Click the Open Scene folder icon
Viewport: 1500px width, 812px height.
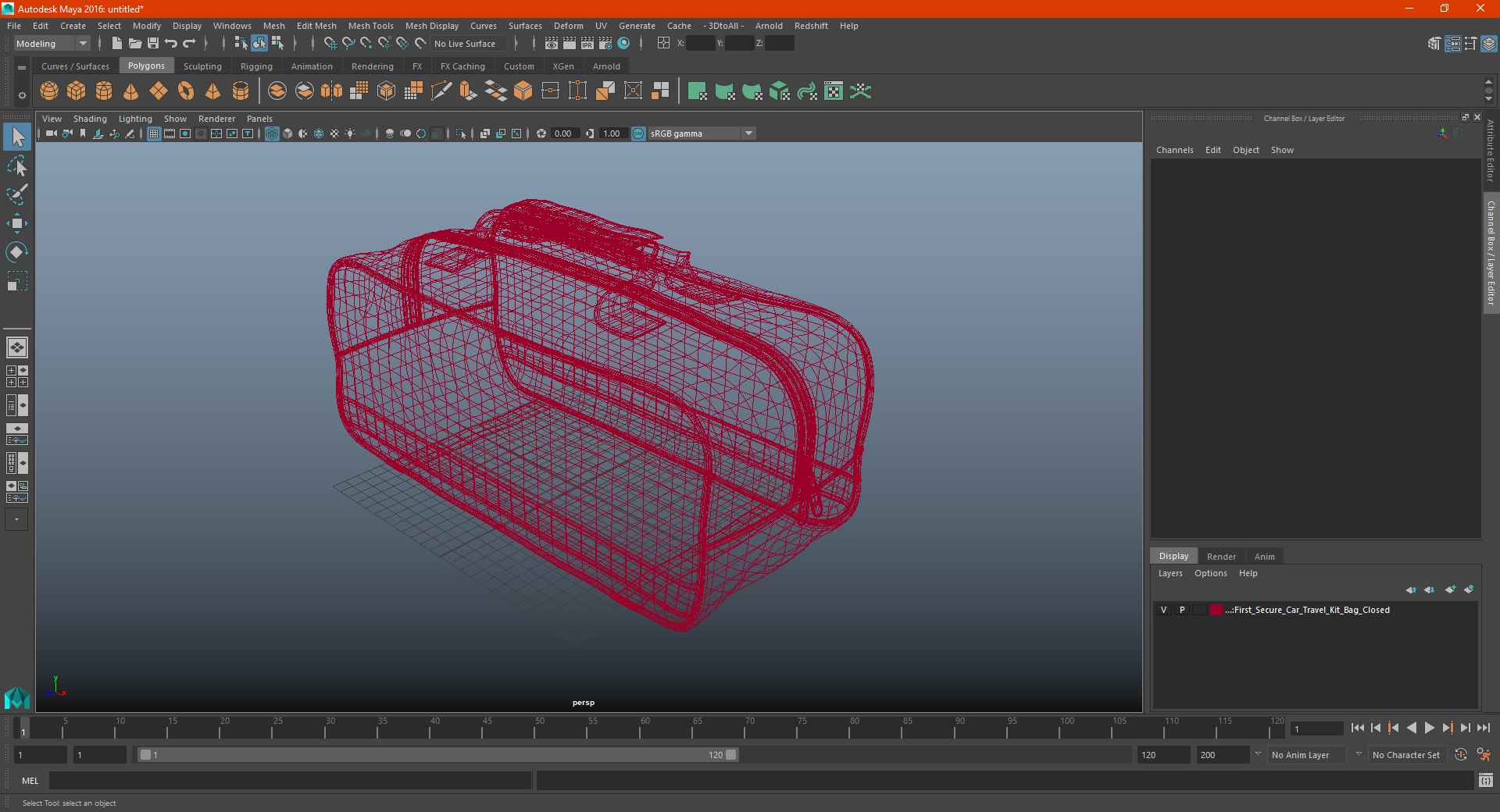tap(135, 43)
